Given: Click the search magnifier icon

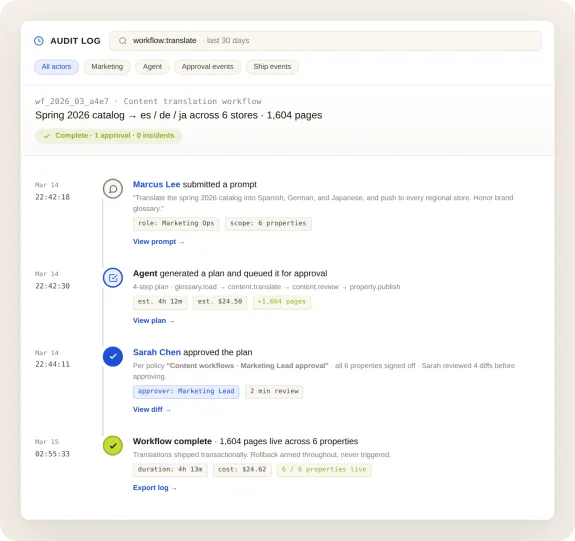Looking at the screenshot, I should [x=123, y=41].
